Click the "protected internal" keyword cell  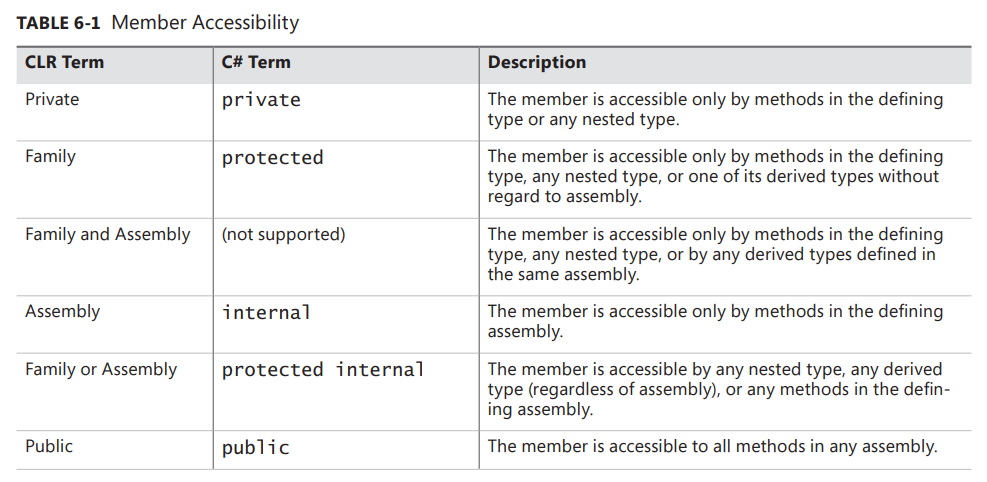coord(323,370)
